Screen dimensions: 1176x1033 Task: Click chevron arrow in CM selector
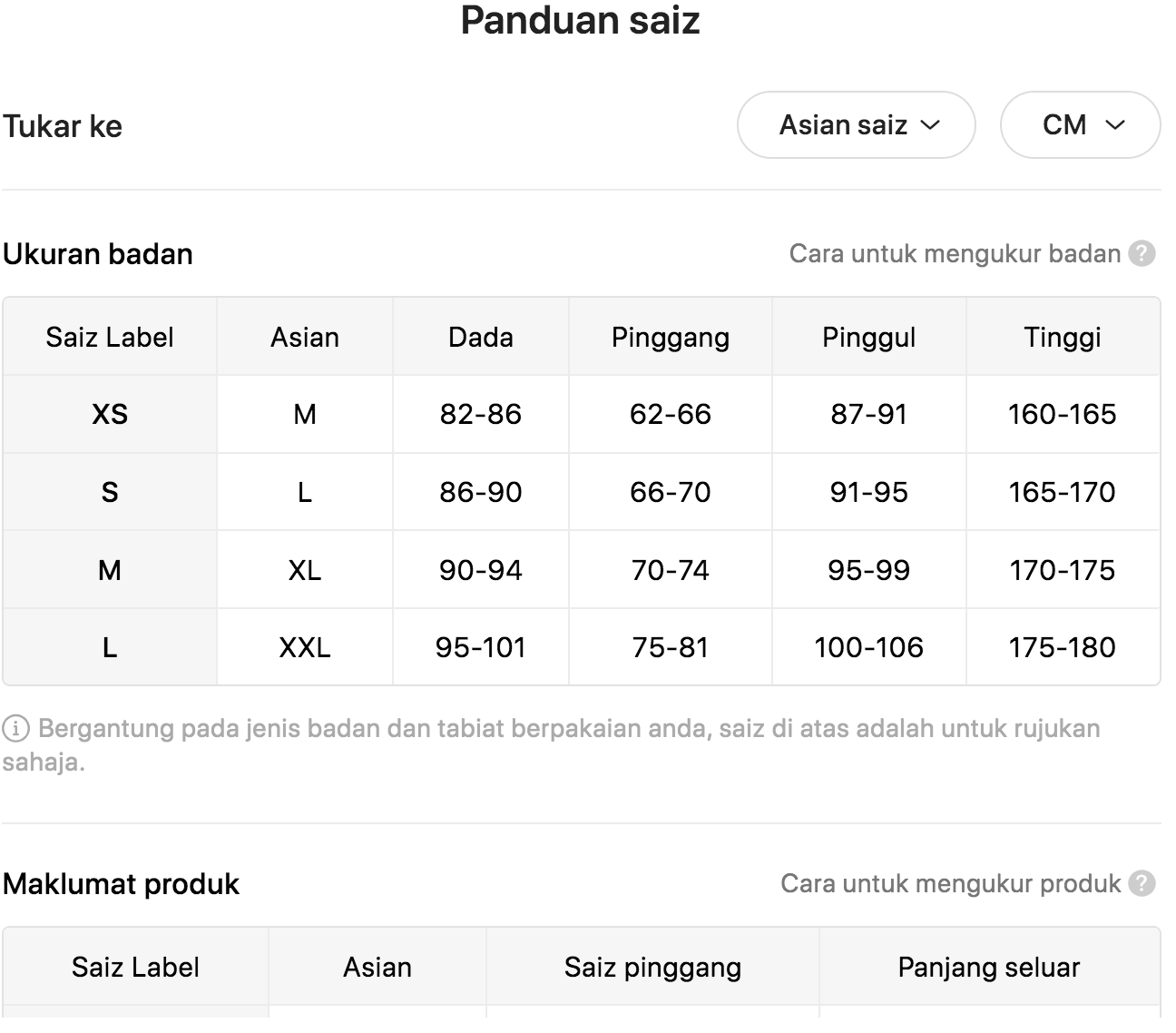[x=1115, y=125]
